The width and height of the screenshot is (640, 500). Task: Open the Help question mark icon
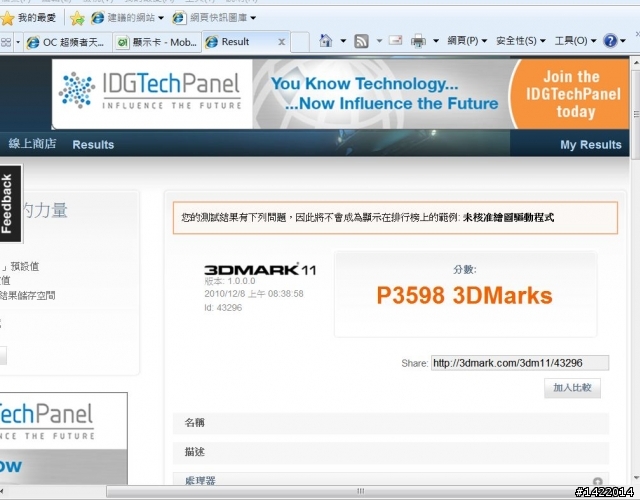610,41
